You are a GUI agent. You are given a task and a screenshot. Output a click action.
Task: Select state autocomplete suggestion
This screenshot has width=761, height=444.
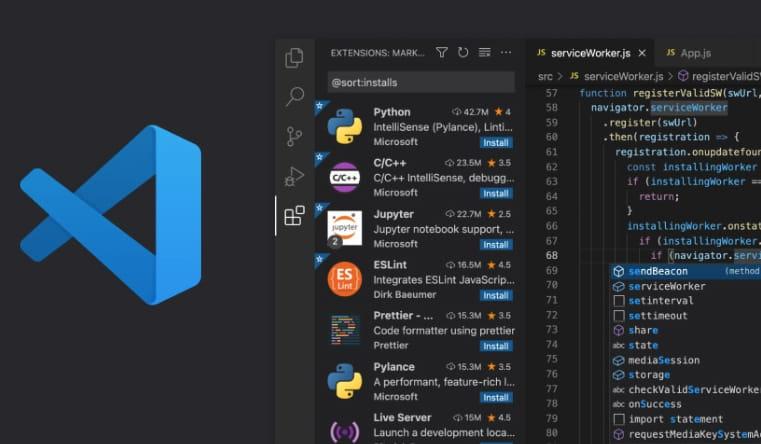coord(685,345)
